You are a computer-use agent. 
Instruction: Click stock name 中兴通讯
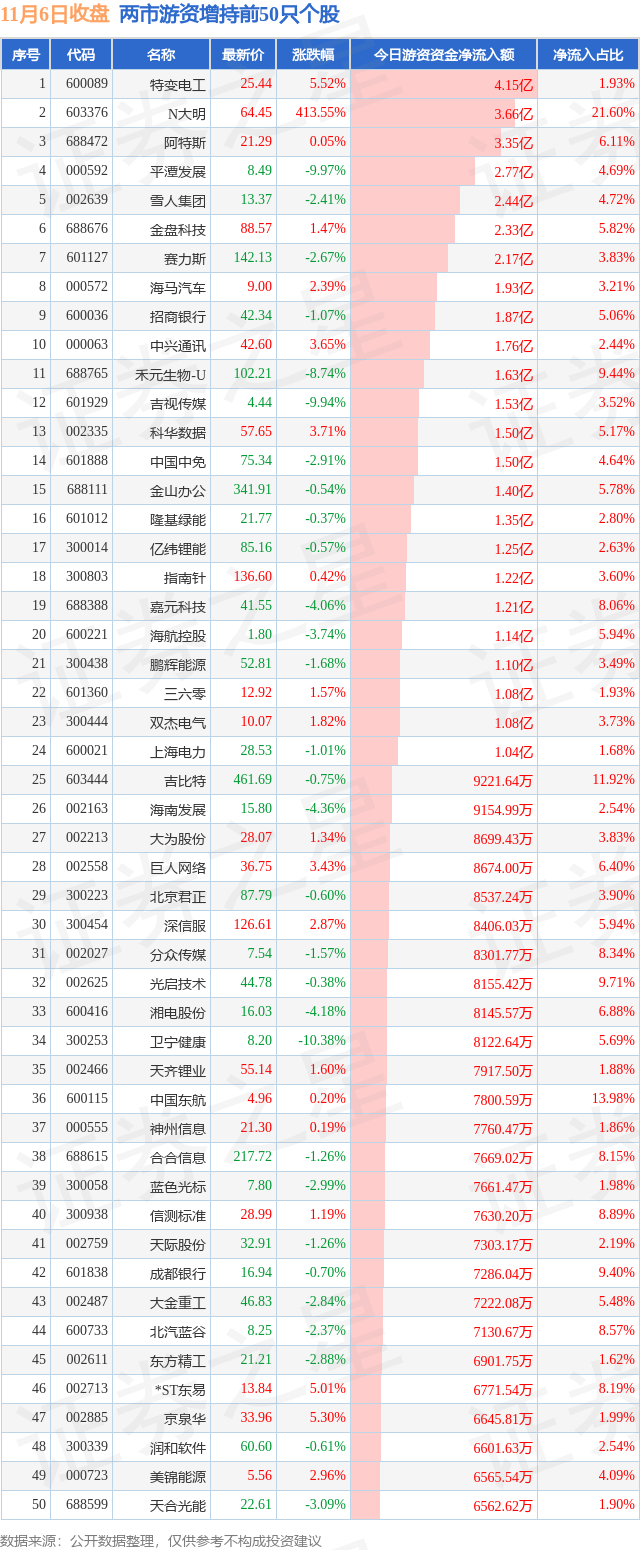coord(178,346)
